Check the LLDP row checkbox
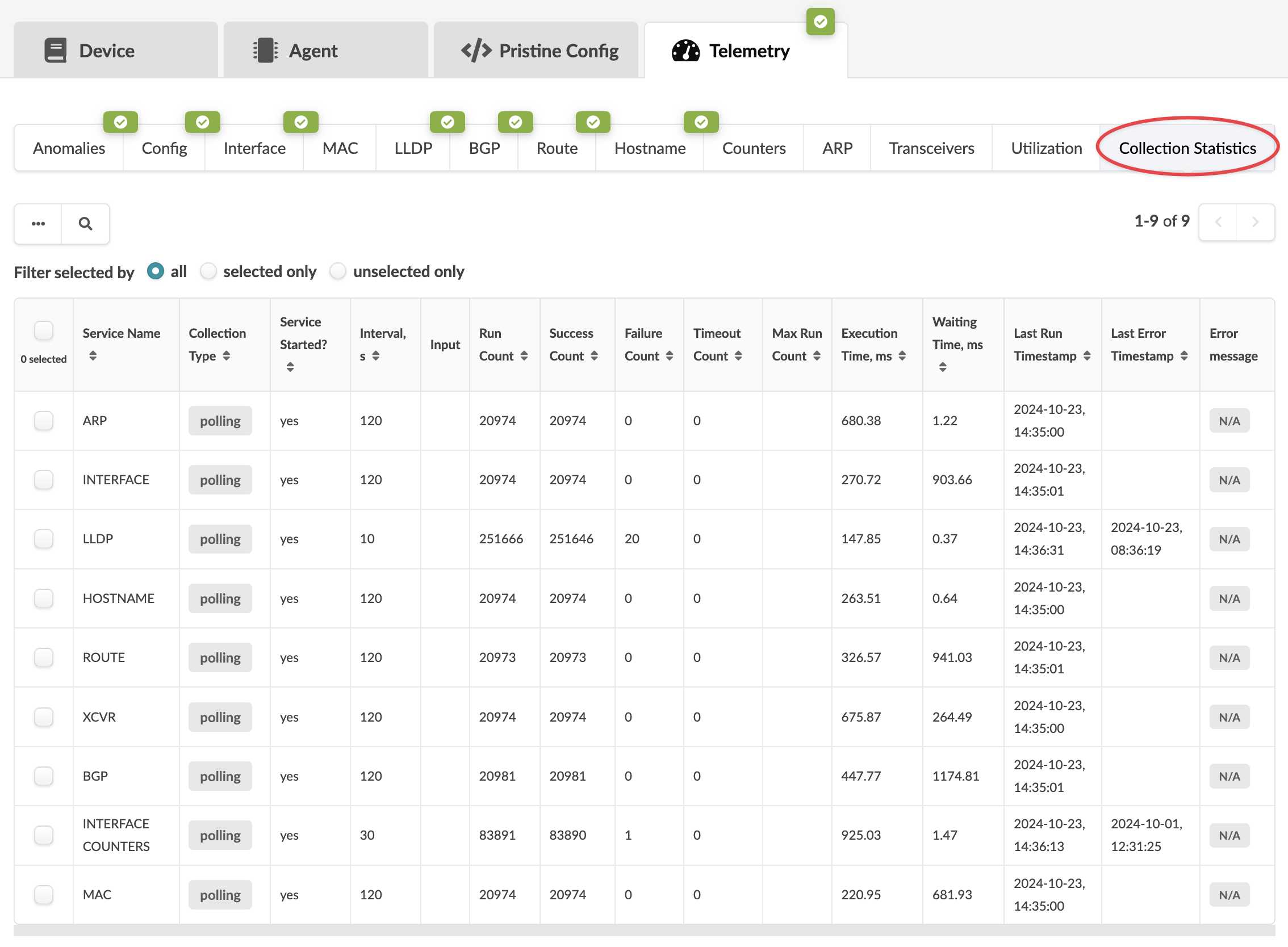 point(44,539)
